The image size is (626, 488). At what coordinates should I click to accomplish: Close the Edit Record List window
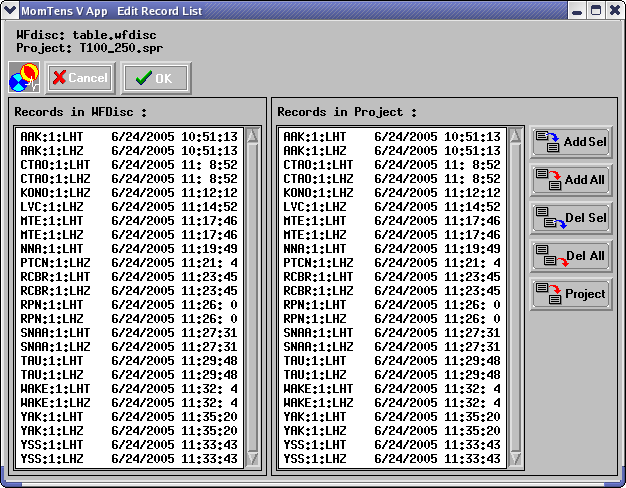(x=615, y=10)
